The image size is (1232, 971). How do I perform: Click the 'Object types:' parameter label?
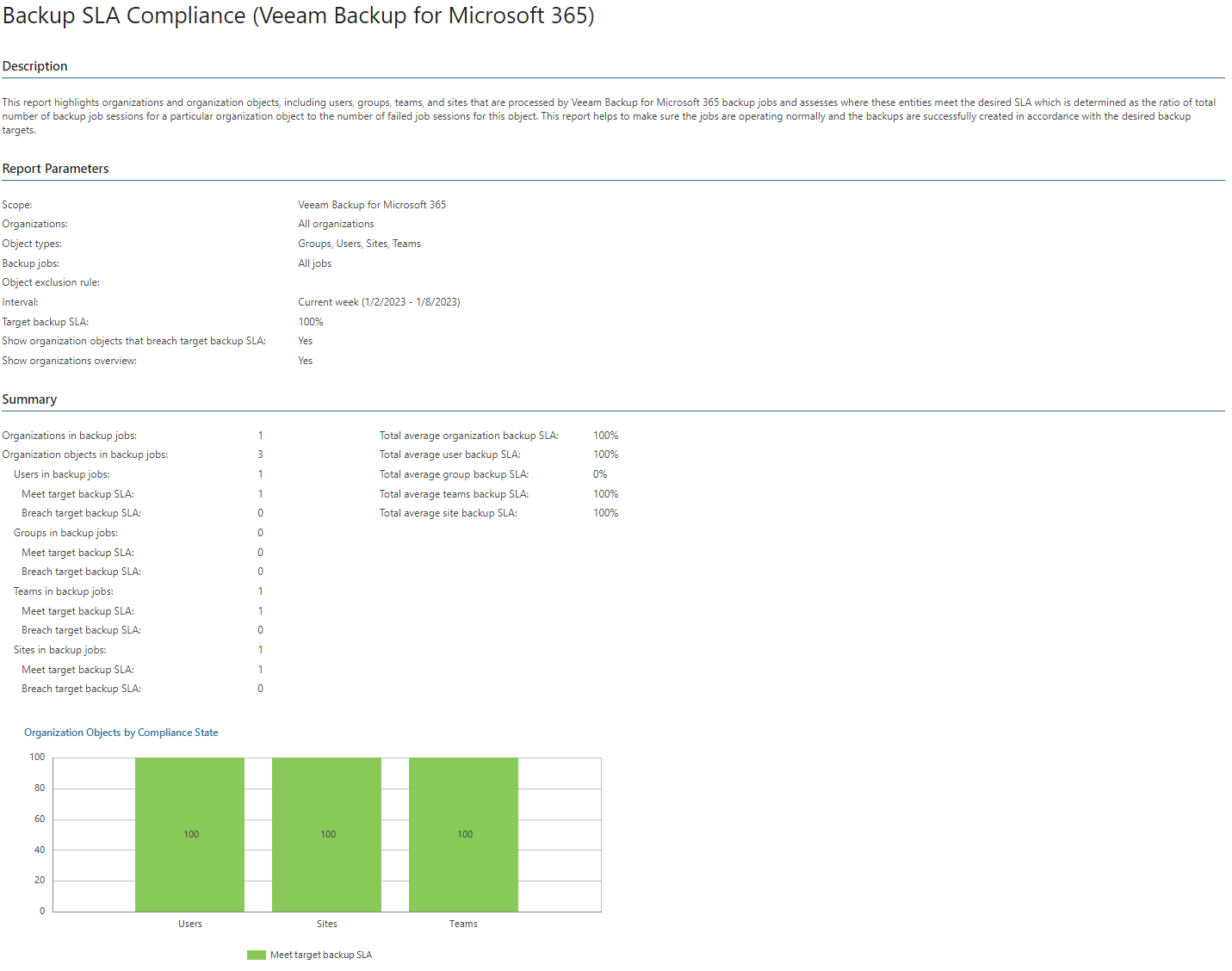click(32, 244)
